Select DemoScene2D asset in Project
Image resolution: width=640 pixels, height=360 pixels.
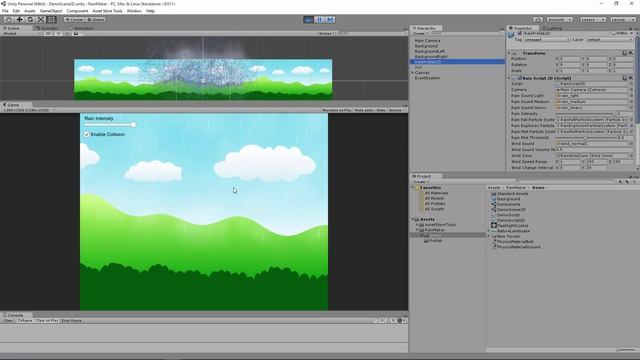pyautogui.click(x=511, y=210)
